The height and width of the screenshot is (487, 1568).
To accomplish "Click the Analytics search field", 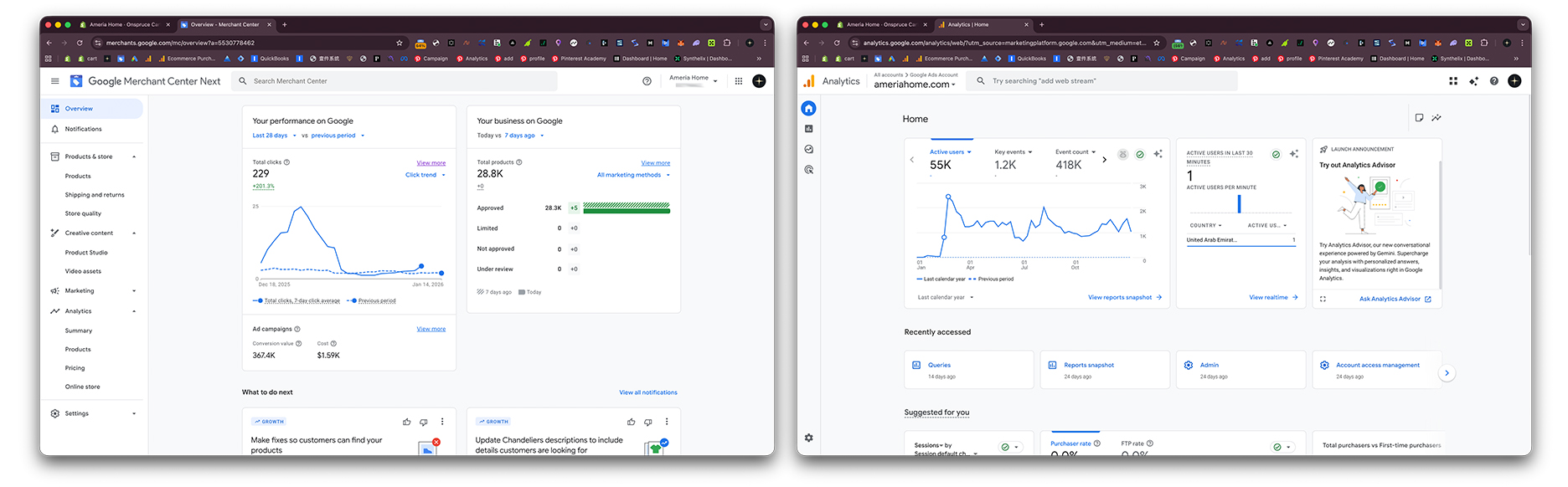I will (x=1101, y=81).
